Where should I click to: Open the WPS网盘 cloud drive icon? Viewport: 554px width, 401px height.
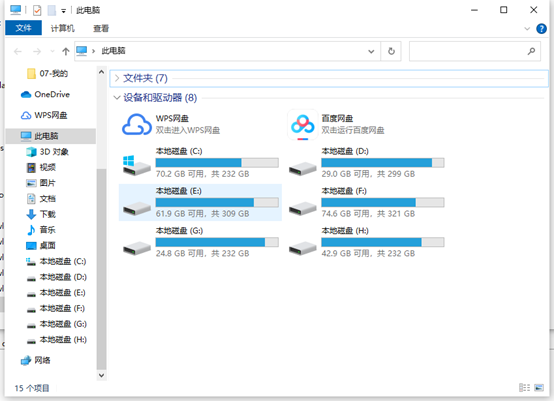point(136,124)
